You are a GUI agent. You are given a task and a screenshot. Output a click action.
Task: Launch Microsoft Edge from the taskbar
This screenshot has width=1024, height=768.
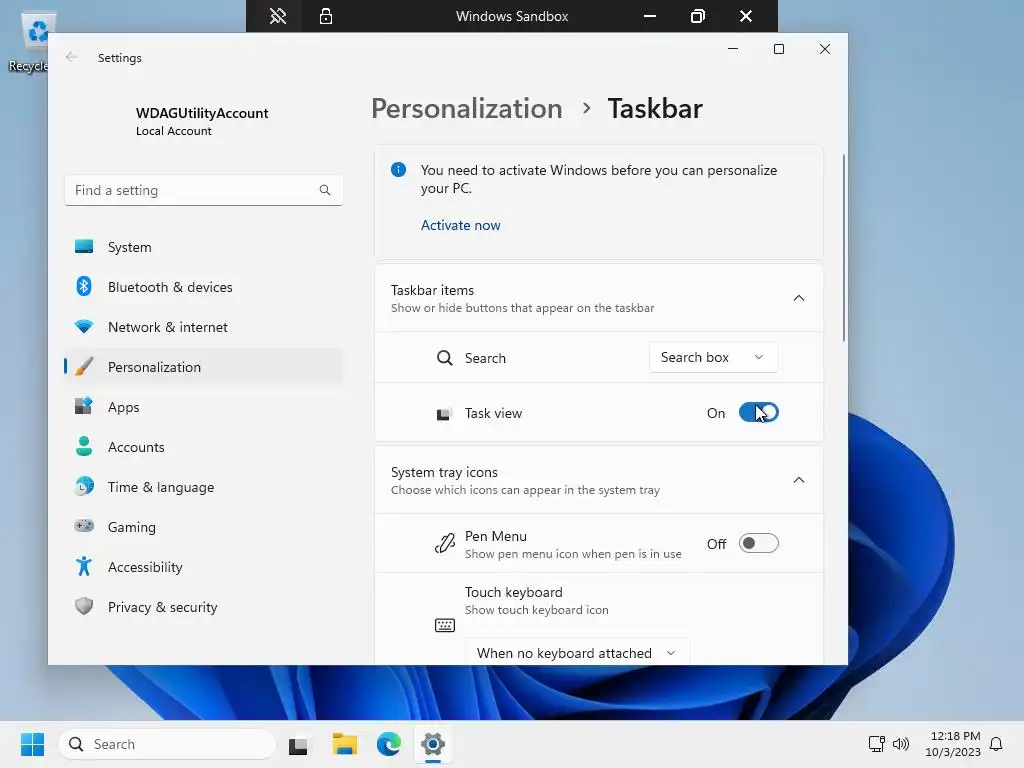tap(389, 744)
